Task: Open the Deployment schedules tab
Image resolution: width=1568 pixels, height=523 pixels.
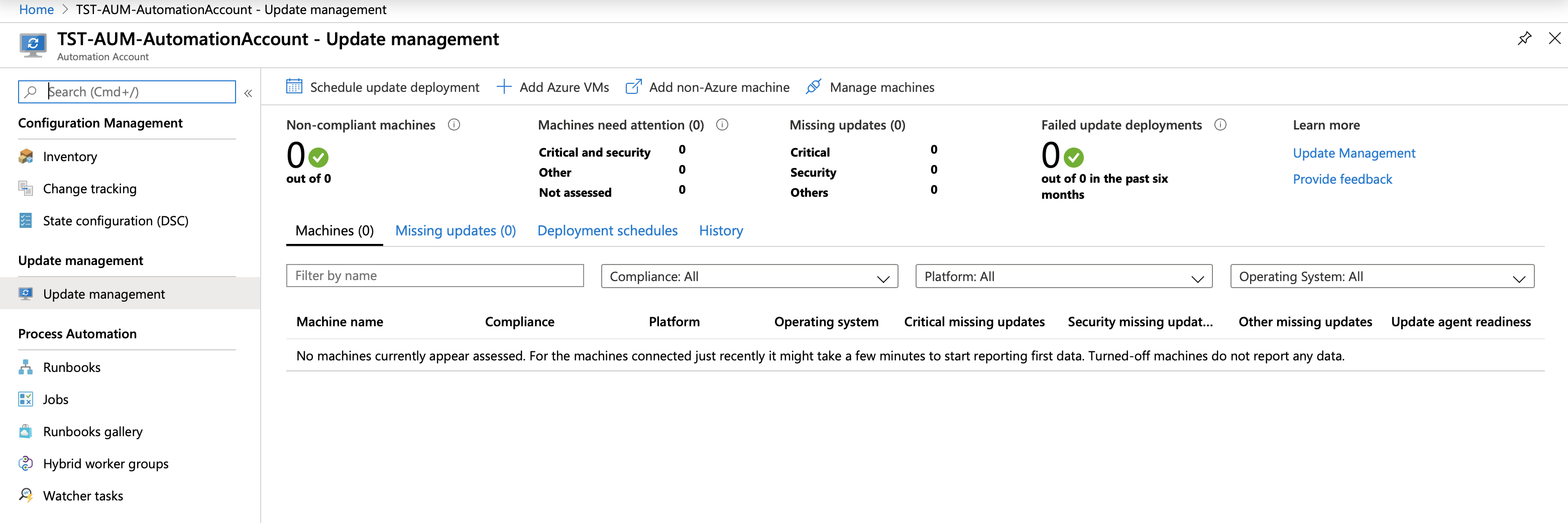Action: click(607, 231)
